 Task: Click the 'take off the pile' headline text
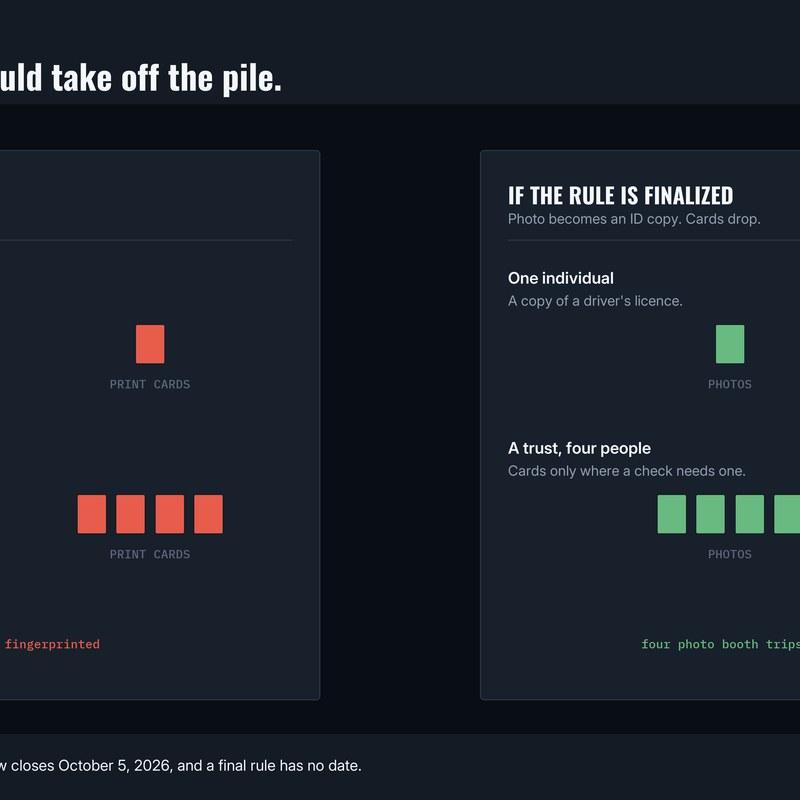coord(166,78)
